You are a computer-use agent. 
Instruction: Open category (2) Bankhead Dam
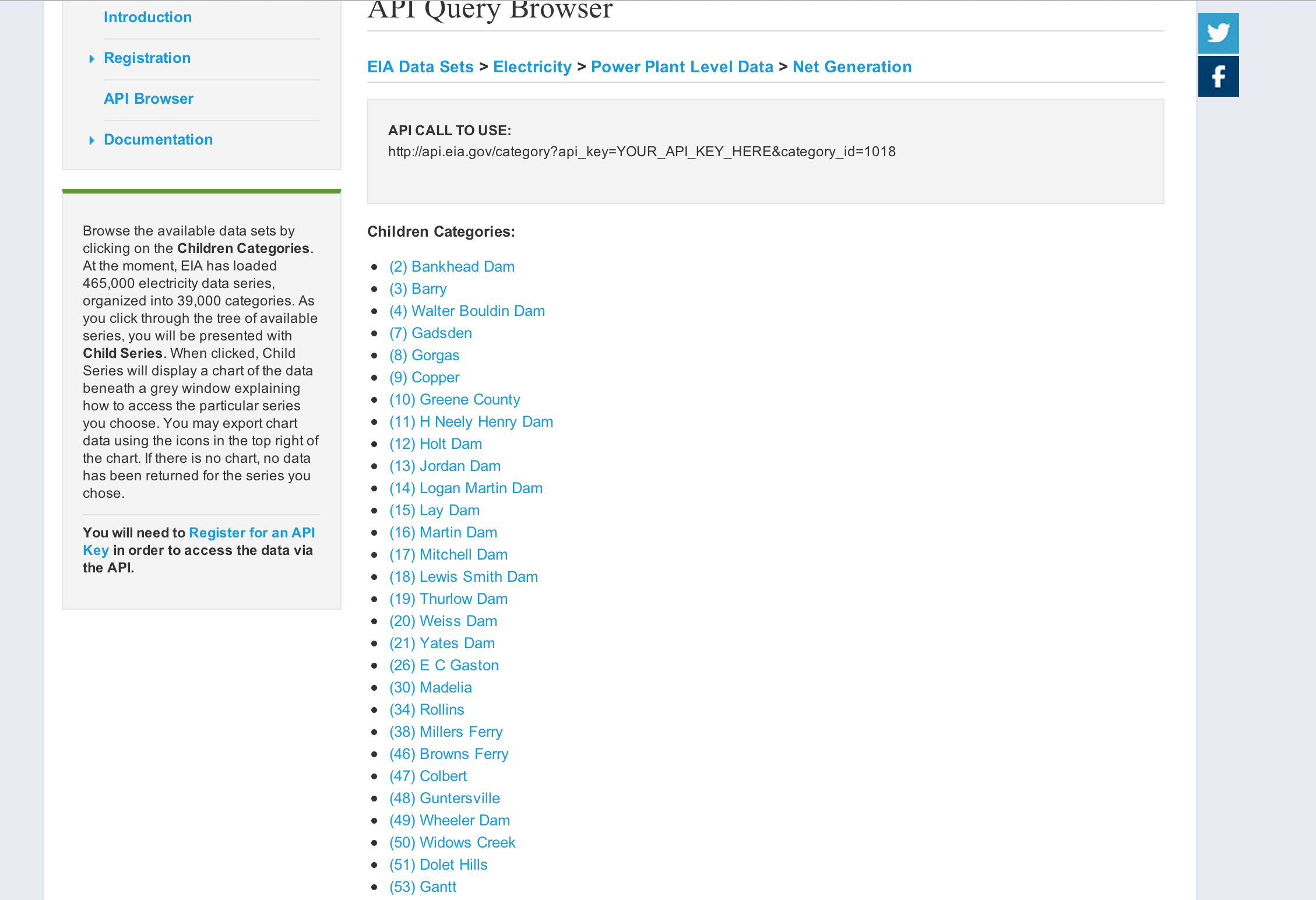(x=452, y=266)
